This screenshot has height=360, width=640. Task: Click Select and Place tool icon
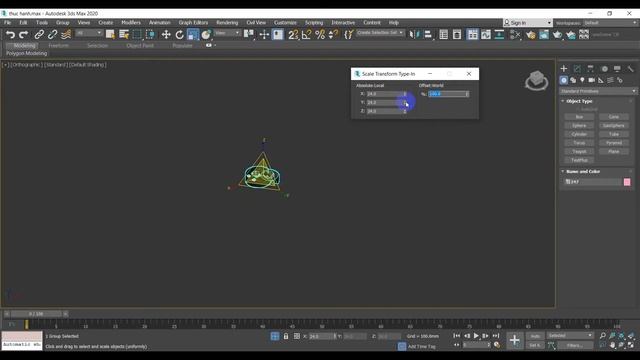click(x=206, y=35)
